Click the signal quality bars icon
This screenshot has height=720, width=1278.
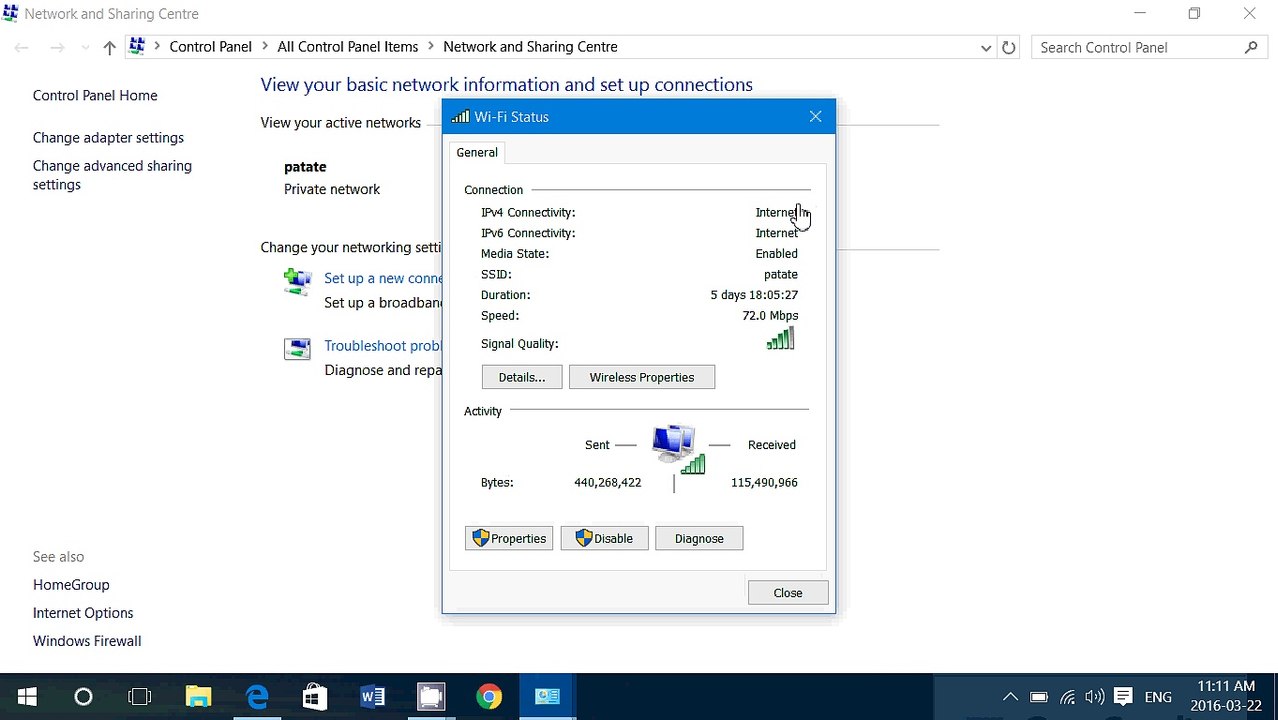tap(780, 339)
